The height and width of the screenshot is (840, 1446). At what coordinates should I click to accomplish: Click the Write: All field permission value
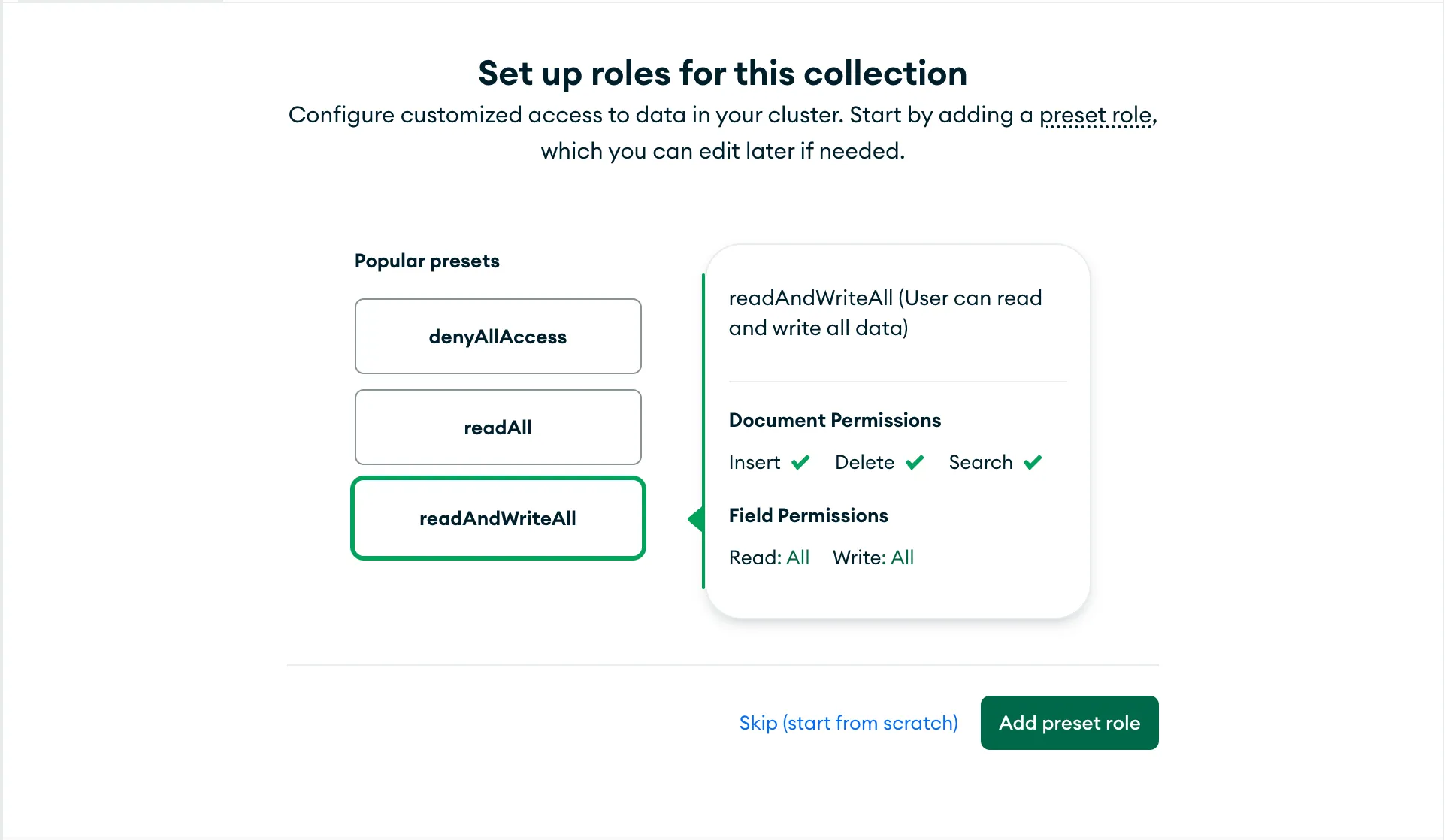click(902, 557)
